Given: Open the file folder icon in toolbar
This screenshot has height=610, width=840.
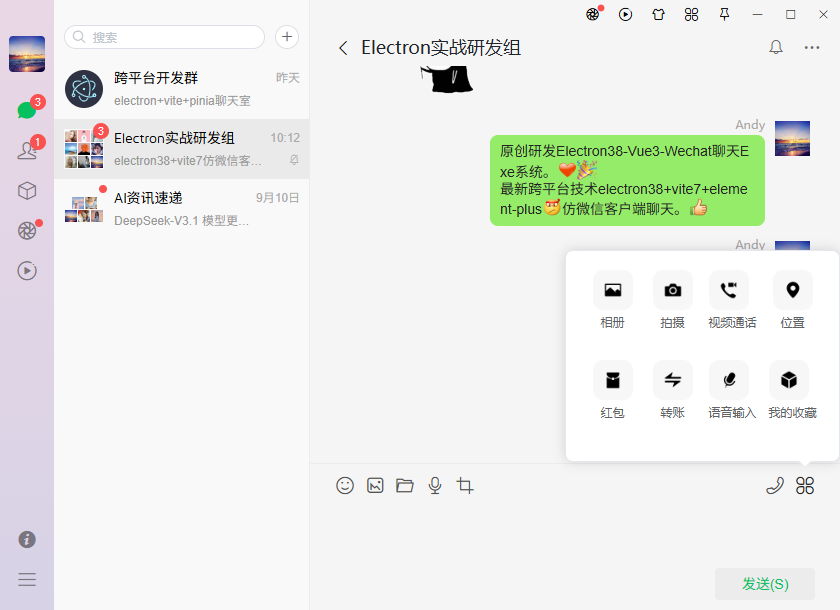Looking at the screenshot, I should [x=405, y=486].
